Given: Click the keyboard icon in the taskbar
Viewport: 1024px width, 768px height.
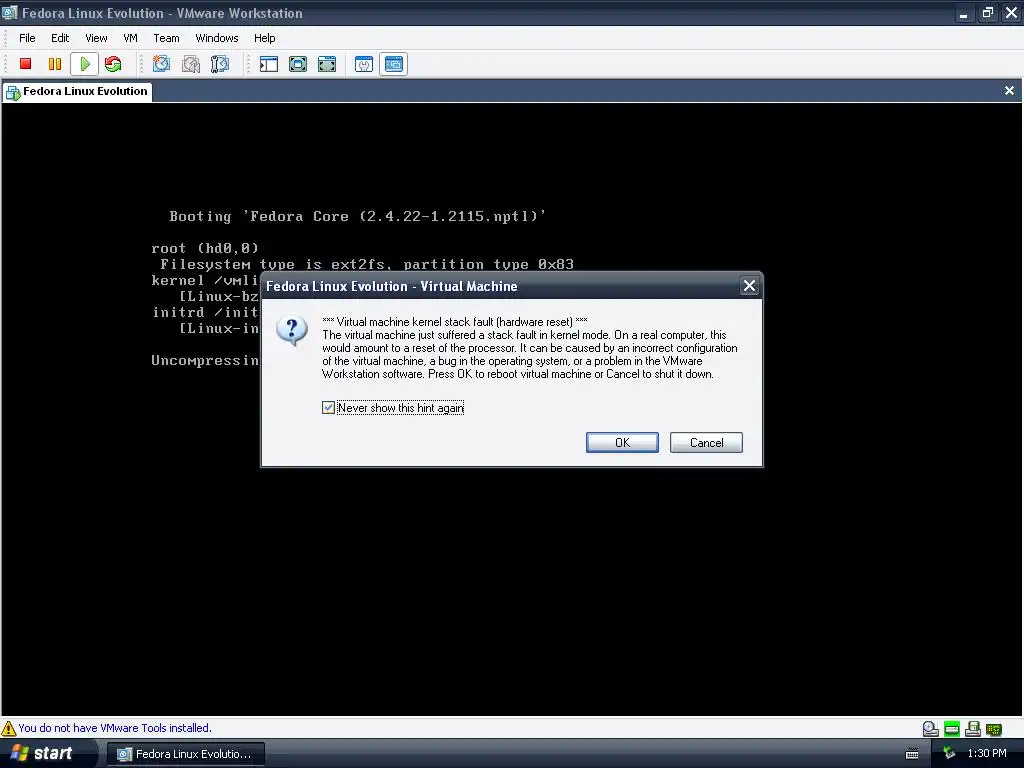Looking at the screenshot, I should coord(912,754).
